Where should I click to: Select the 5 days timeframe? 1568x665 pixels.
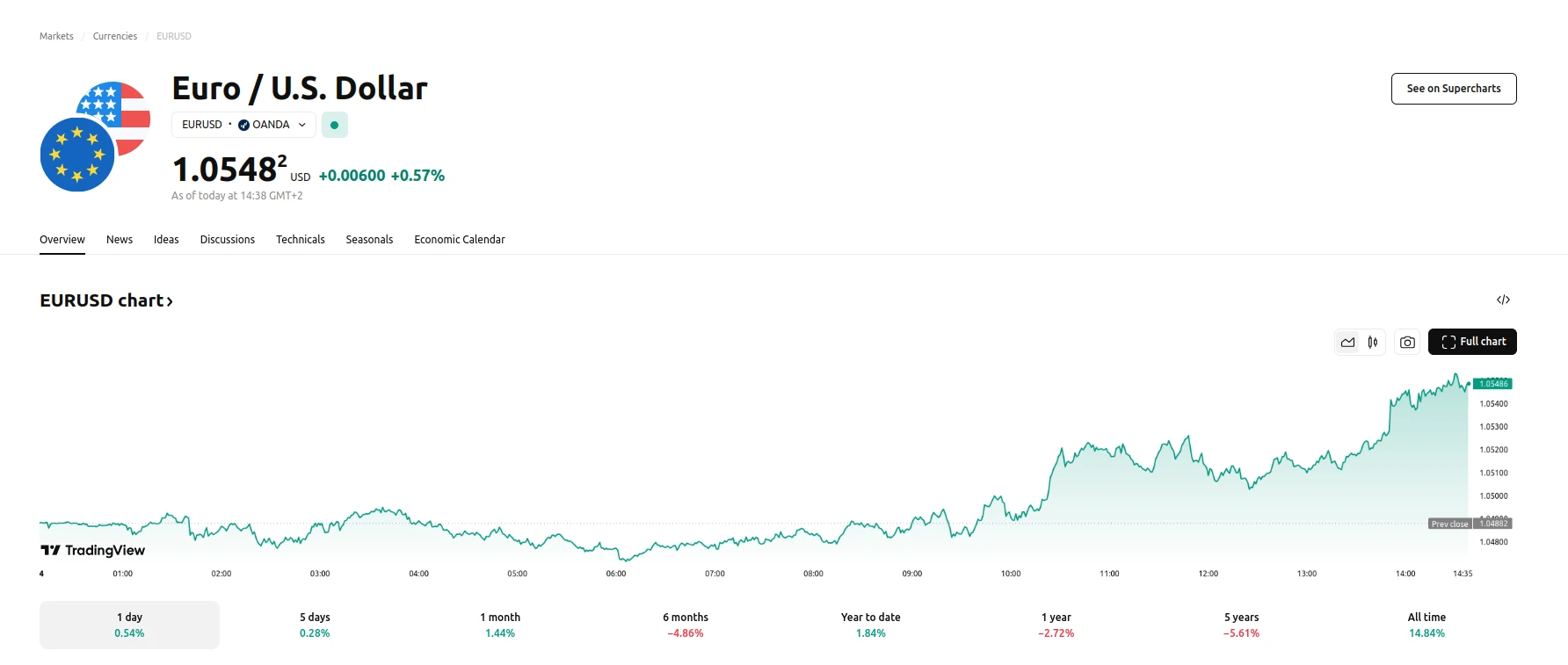pyautogui.click(x=315, y=625)
